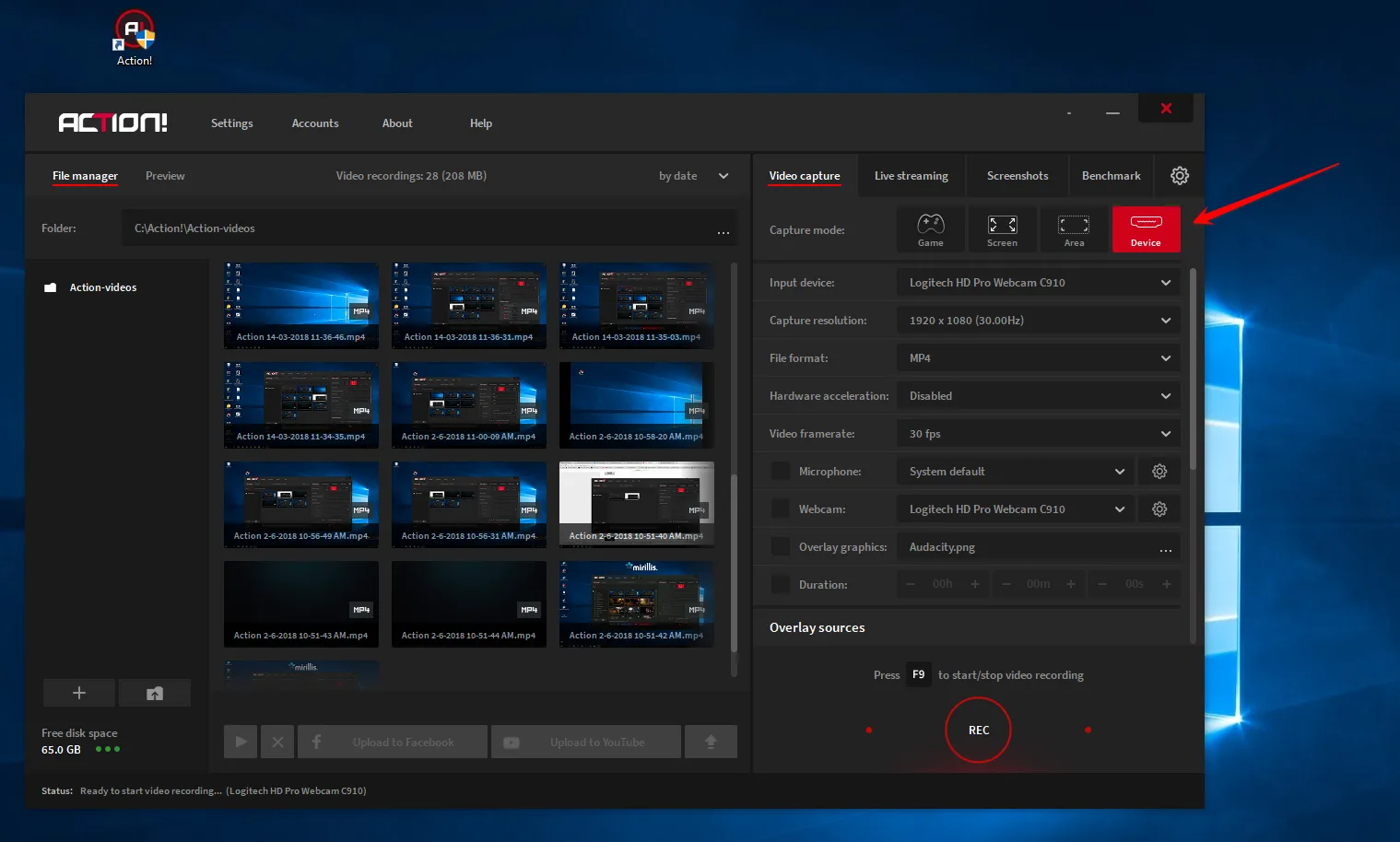Click the Overlay sources section header
The height and width of the screenshot is (842, 1400).
(967, 627)
